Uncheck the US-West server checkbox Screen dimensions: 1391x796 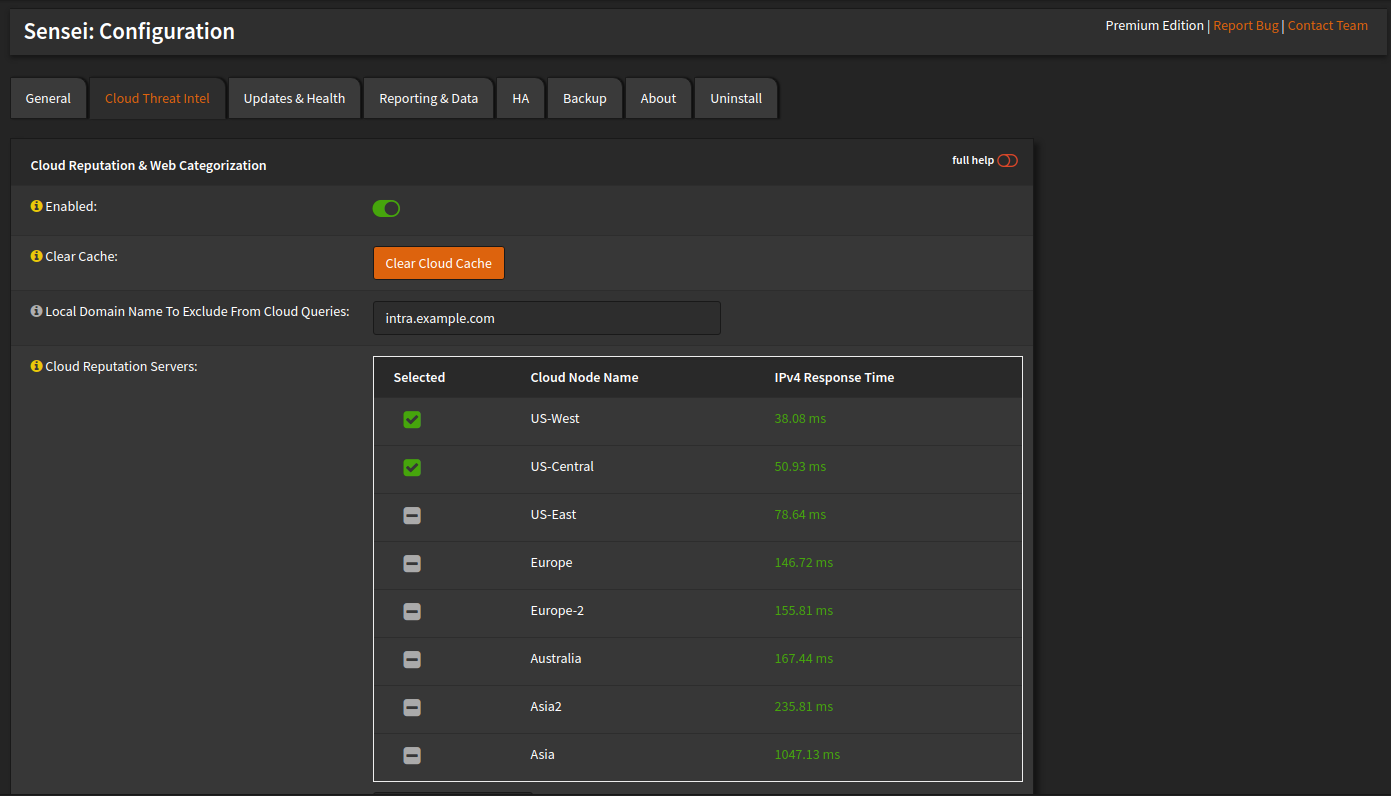click(412, 420)
